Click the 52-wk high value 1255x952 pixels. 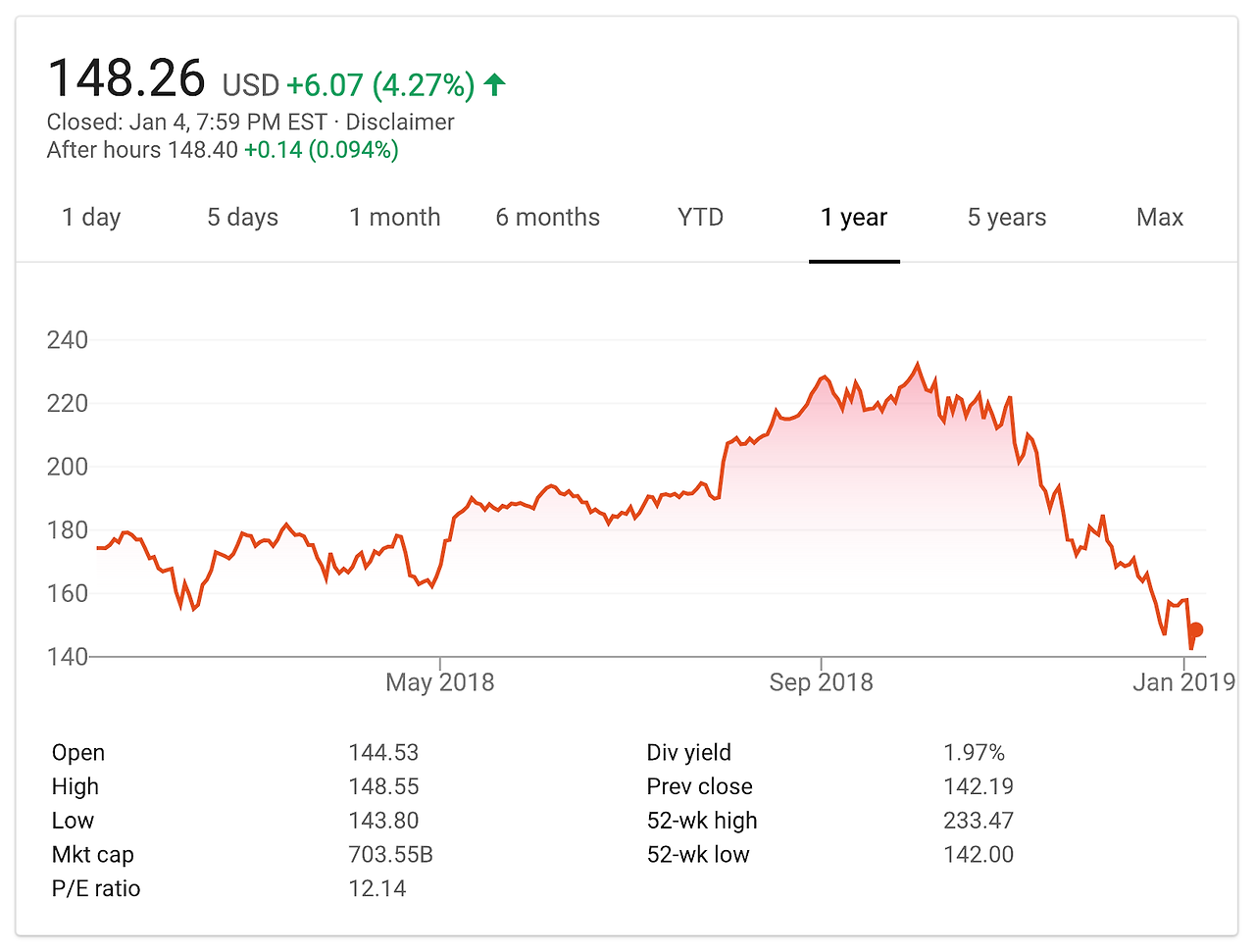[979, 821]
